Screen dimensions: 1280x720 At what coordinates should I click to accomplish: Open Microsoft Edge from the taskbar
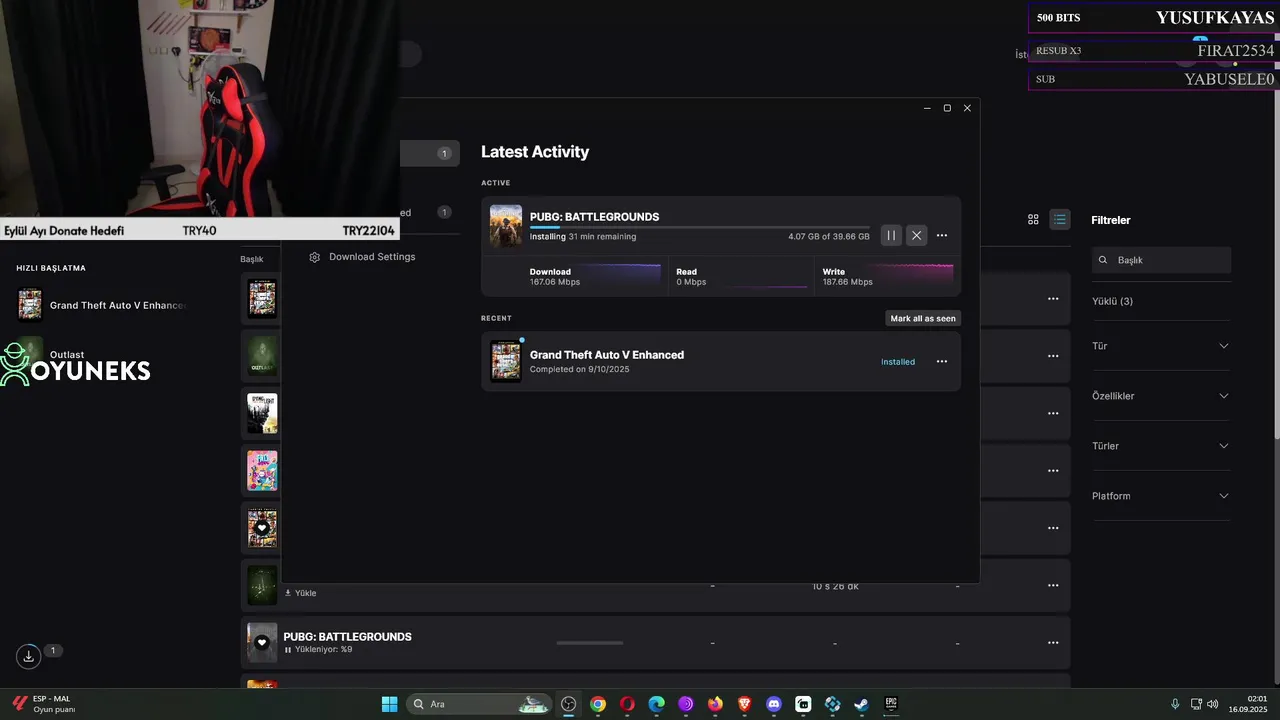[656, 704]
